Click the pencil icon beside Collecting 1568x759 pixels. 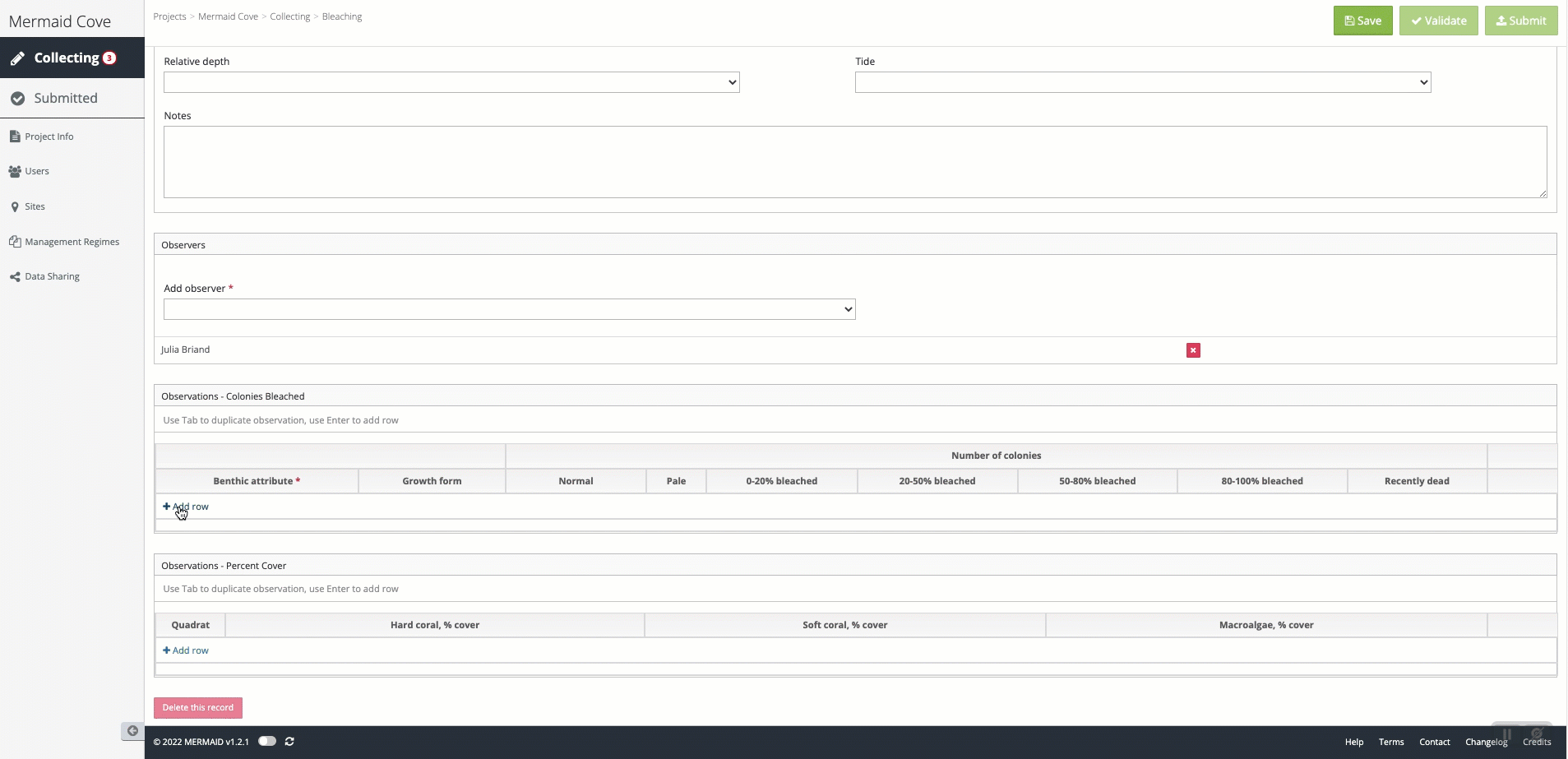tap(17, 58)
